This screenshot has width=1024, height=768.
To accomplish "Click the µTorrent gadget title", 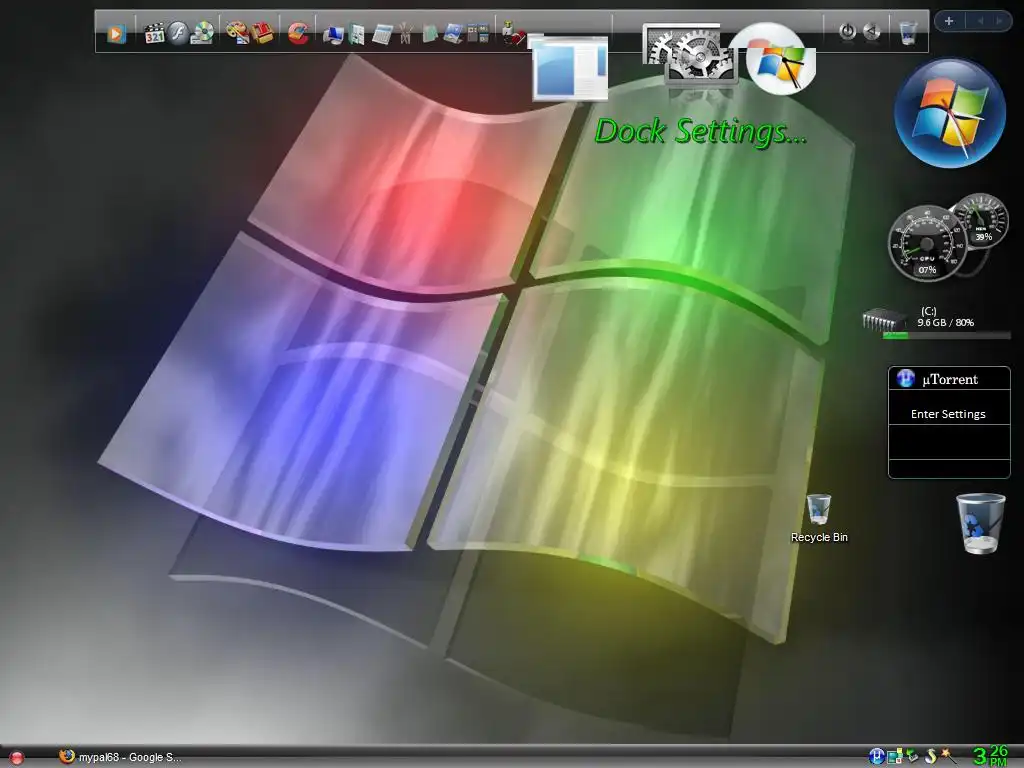I will [x=950, y=379].
